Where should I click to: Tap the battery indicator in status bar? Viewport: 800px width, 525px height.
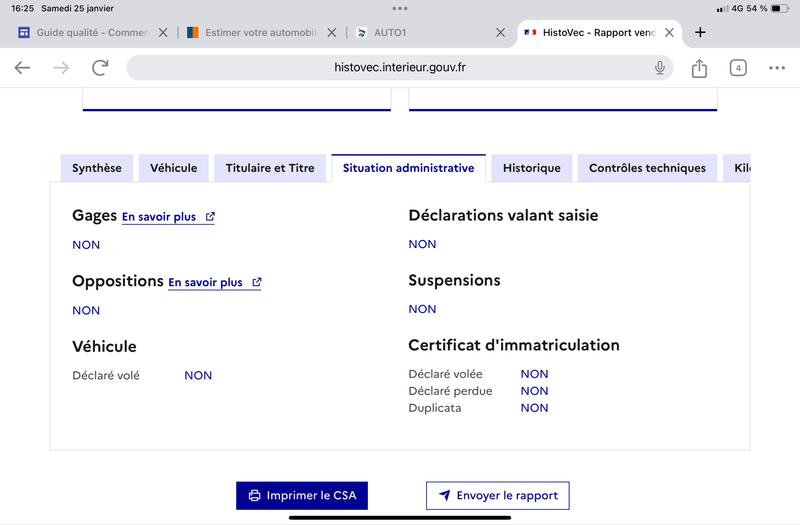[x=779, y=8]
